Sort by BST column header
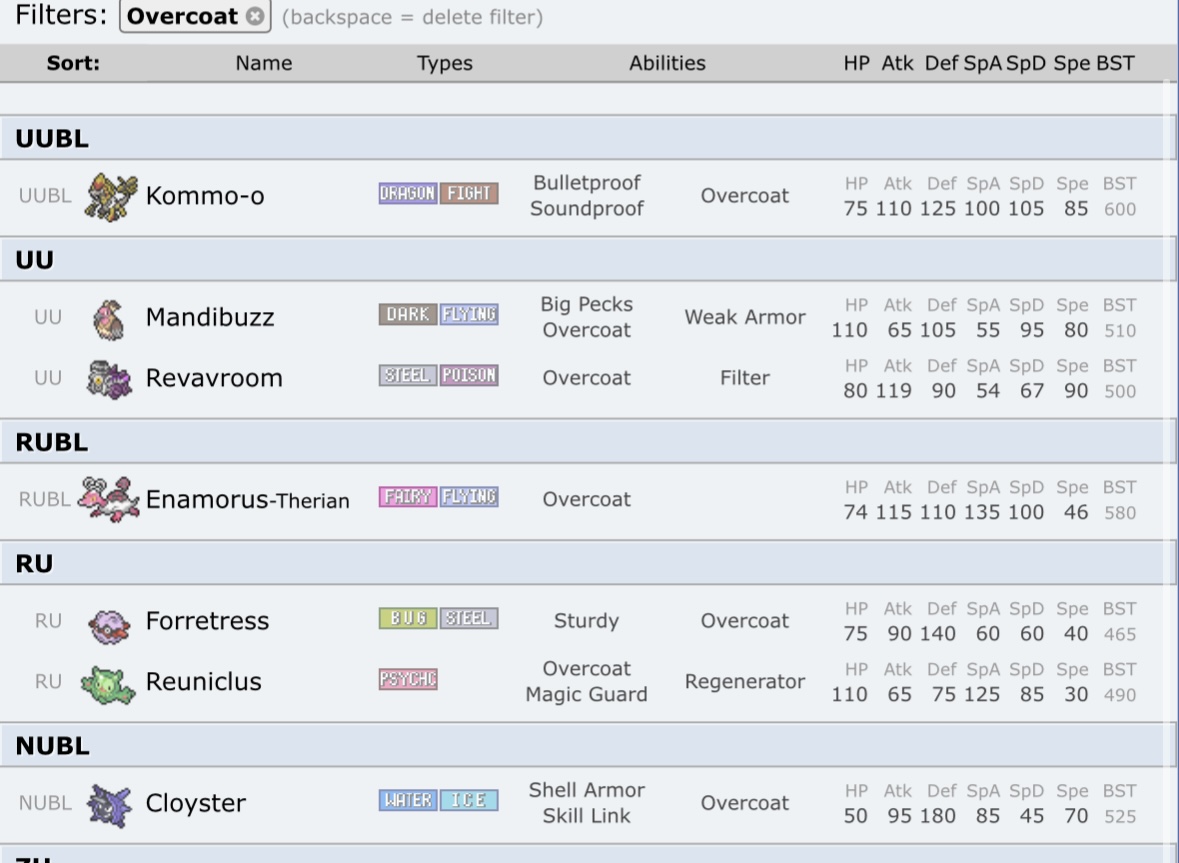1179x863 pixels. coord(1115,63)
